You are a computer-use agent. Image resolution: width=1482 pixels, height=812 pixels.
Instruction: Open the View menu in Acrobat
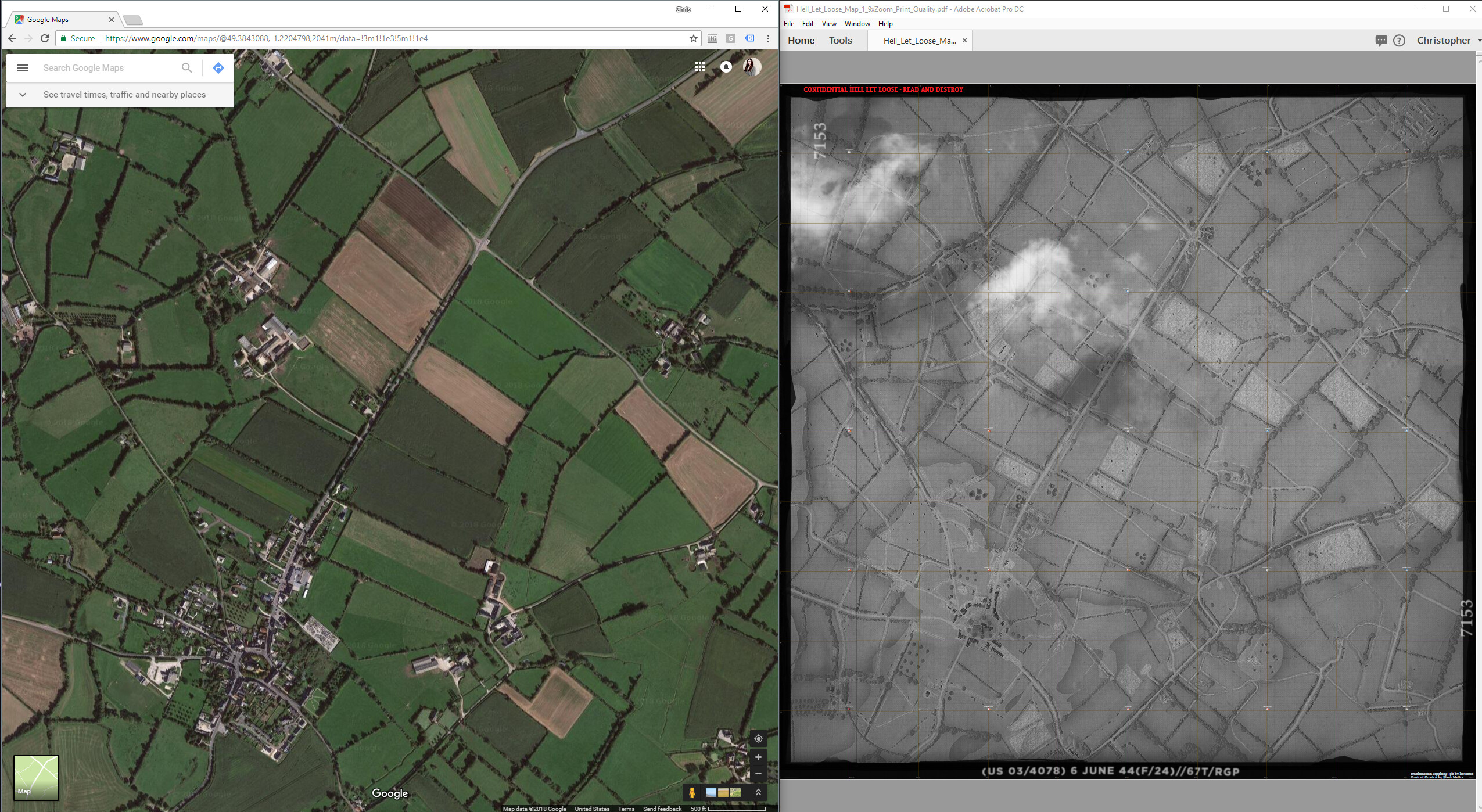pos(828,24)
